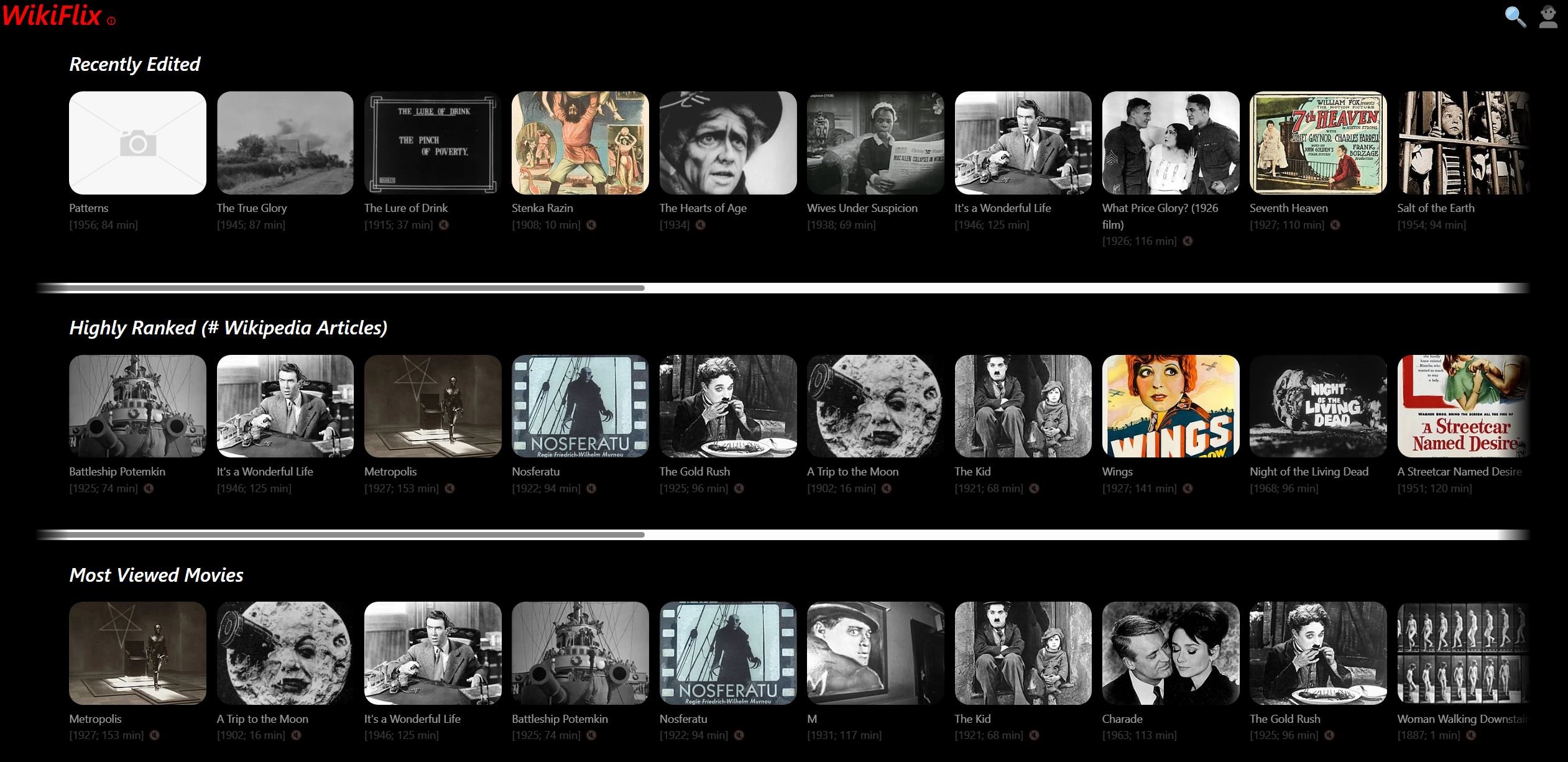Open Wives Under Suspicion title link
1568x762 pixels.
coord(862,208)
